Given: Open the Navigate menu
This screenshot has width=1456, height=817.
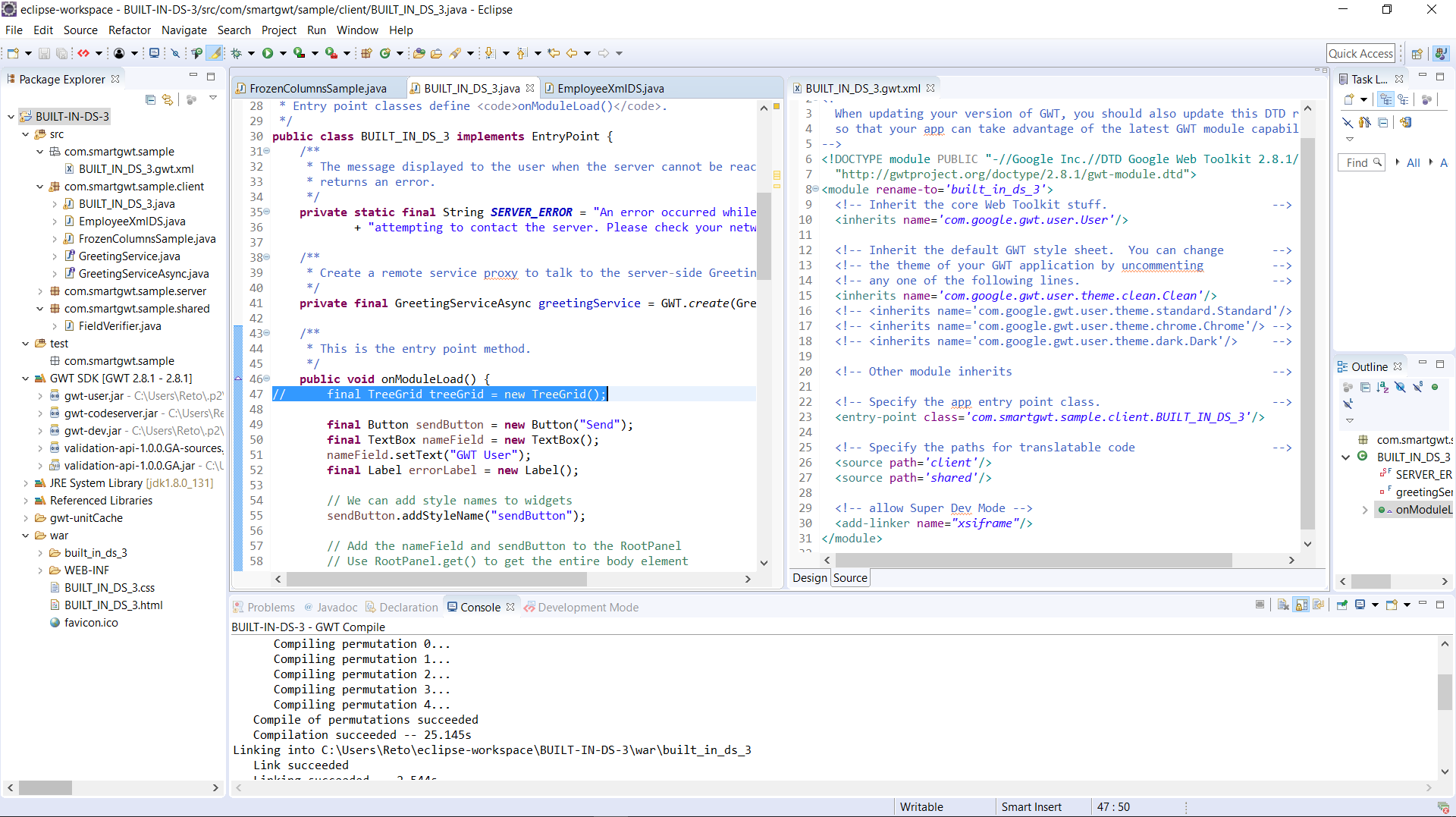Looking at the screenshot, I should [184, 30].
